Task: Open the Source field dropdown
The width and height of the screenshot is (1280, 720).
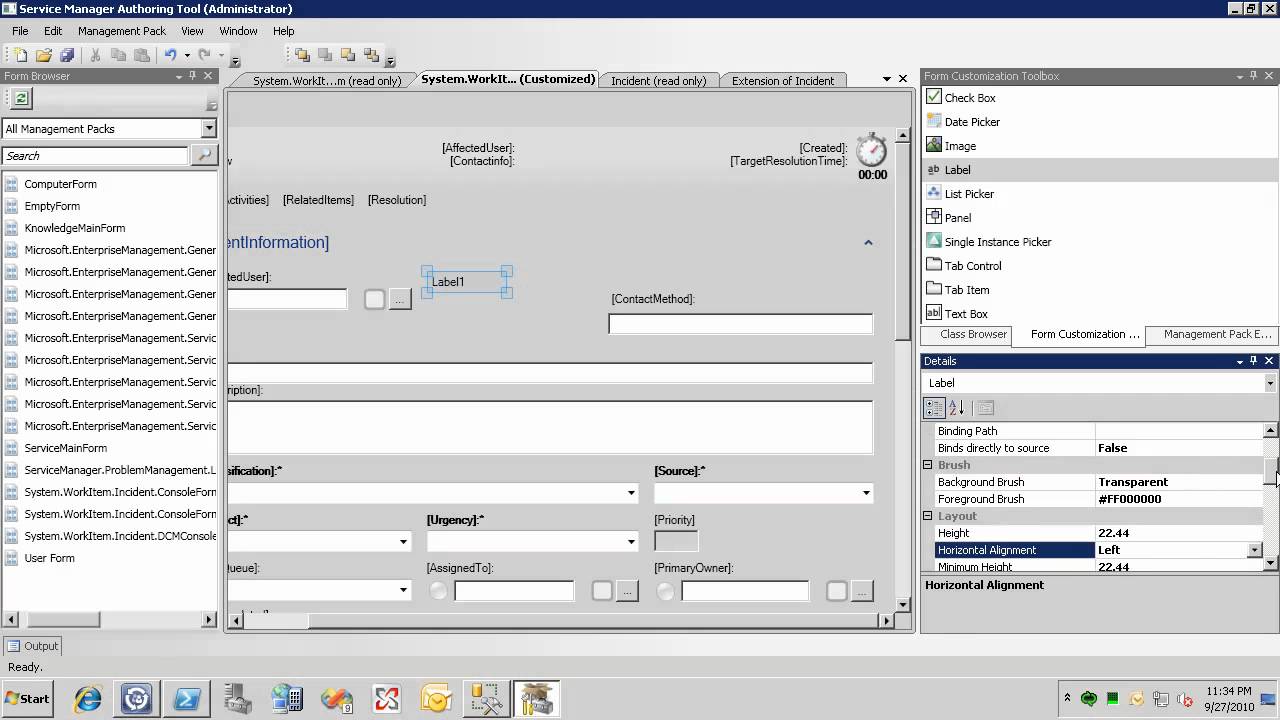Action: [x=866, y=493]
